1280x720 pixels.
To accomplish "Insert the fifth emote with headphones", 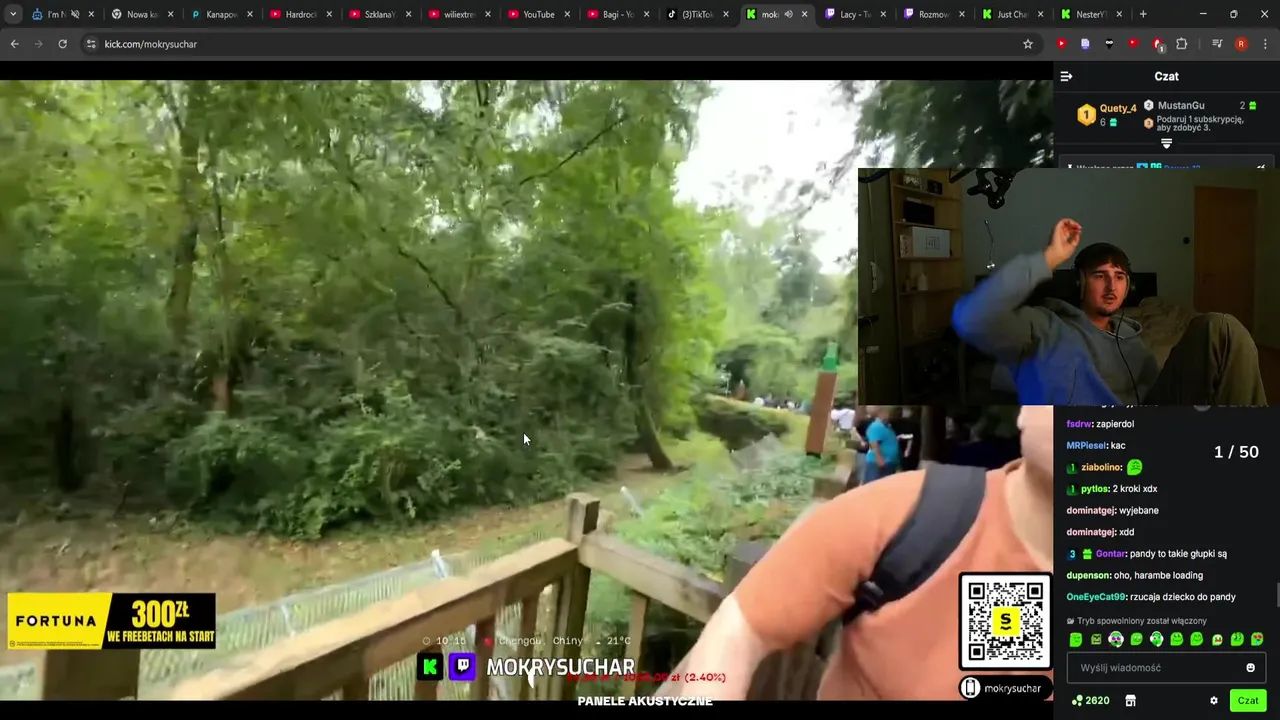I will pos(1156,640).
